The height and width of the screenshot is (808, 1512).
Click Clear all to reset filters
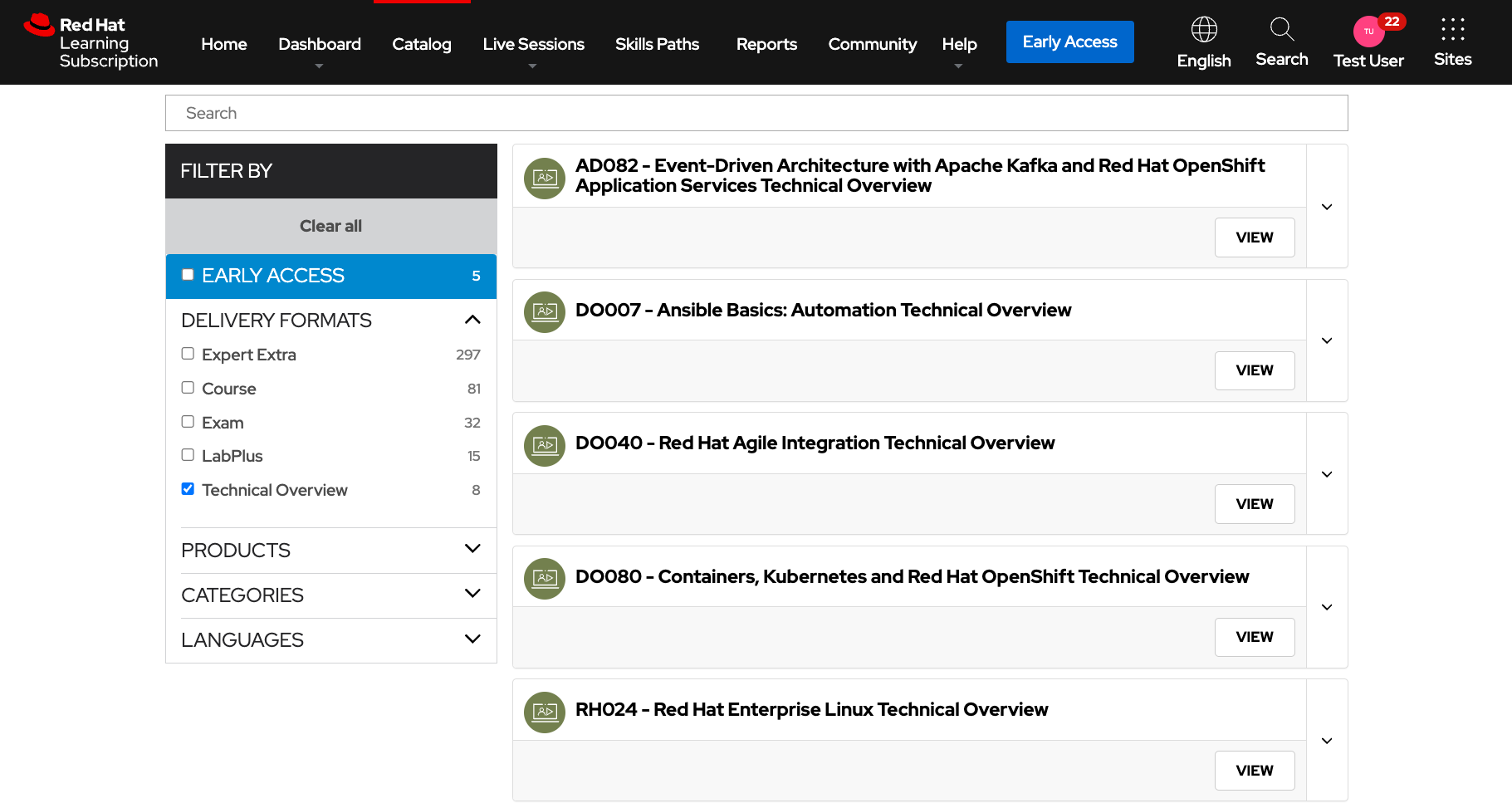click(x=330, y=225)
